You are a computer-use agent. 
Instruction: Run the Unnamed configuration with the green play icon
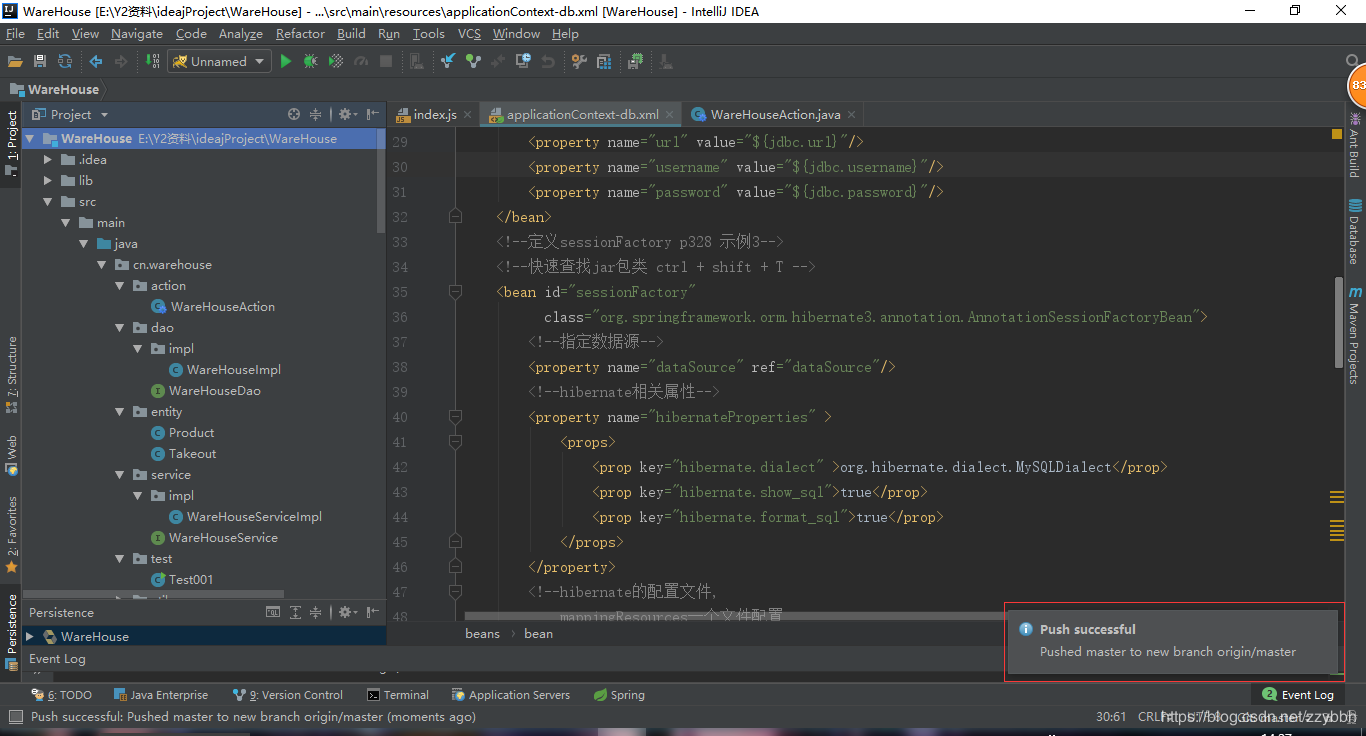pos(285,61)
